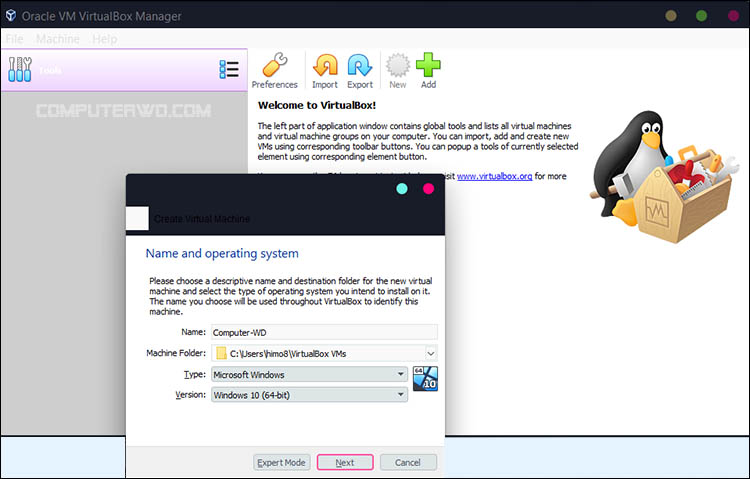Click the Next button

345,462
